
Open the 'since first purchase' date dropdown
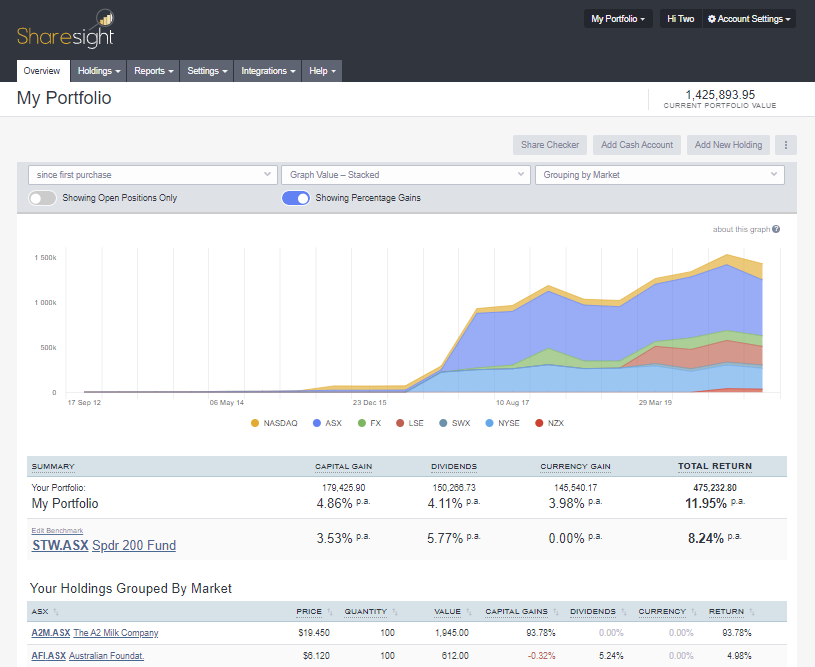click(152, 175)
